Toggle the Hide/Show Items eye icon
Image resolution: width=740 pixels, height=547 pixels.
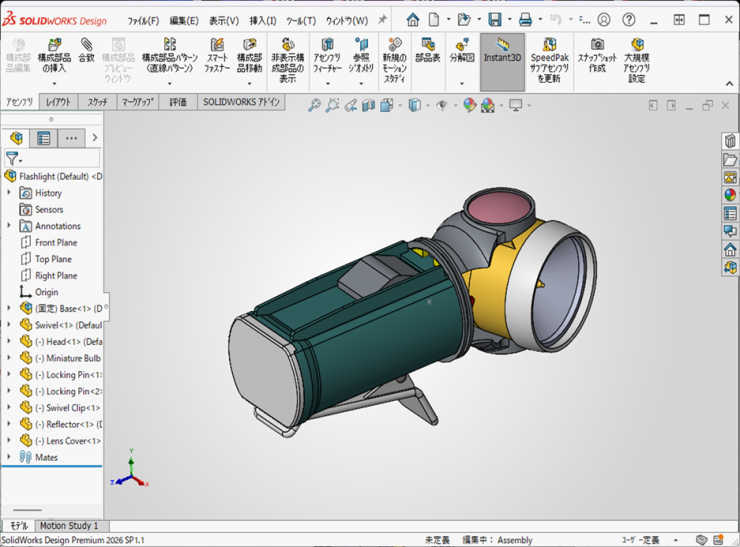click(441, 105)
